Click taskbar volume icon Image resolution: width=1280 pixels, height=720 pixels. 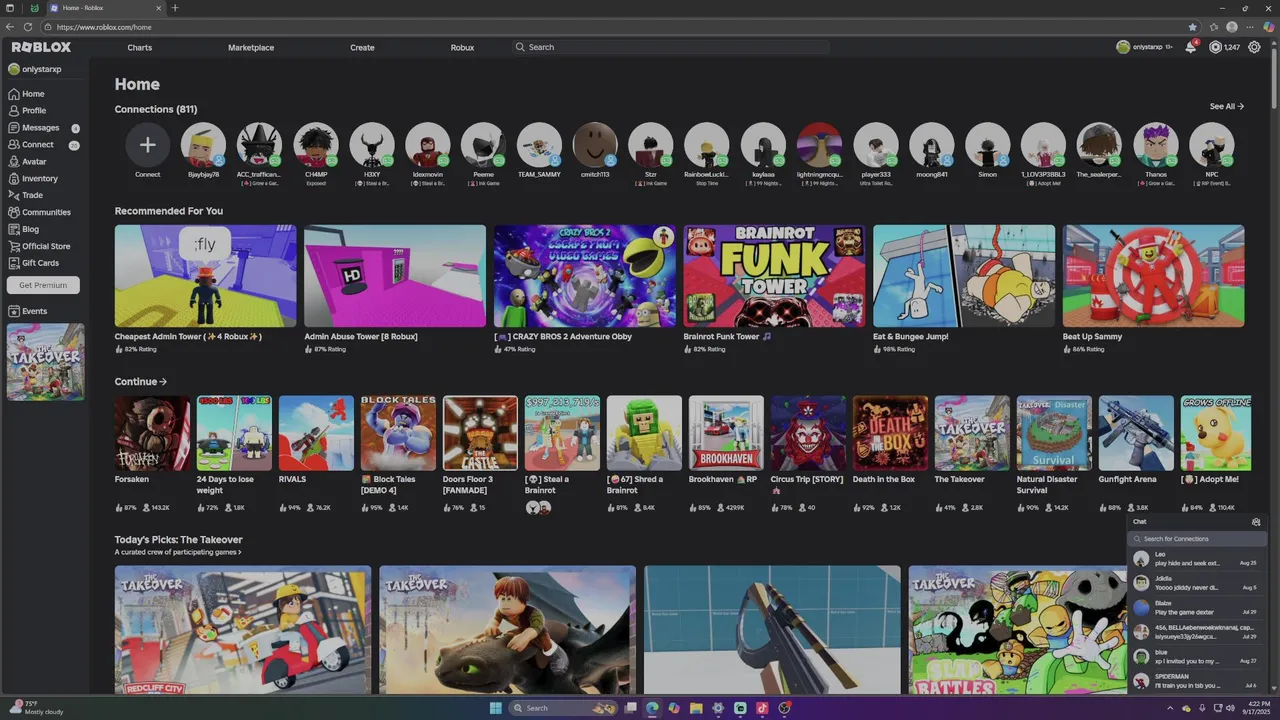(x=1230, y=708)
